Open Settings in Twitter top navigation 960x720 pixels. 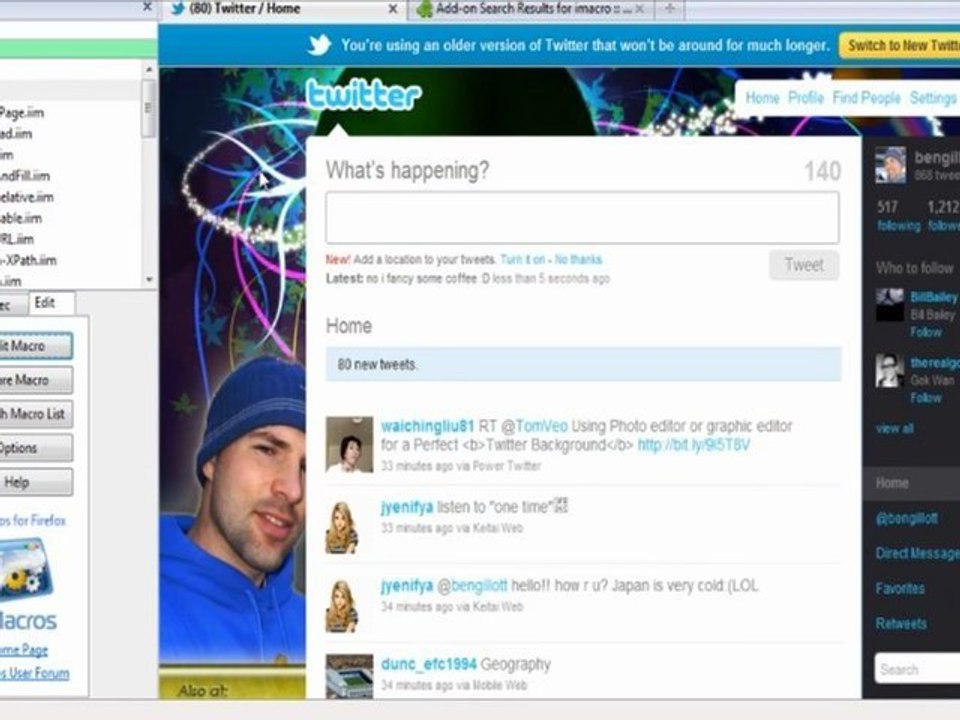[933, 98]
